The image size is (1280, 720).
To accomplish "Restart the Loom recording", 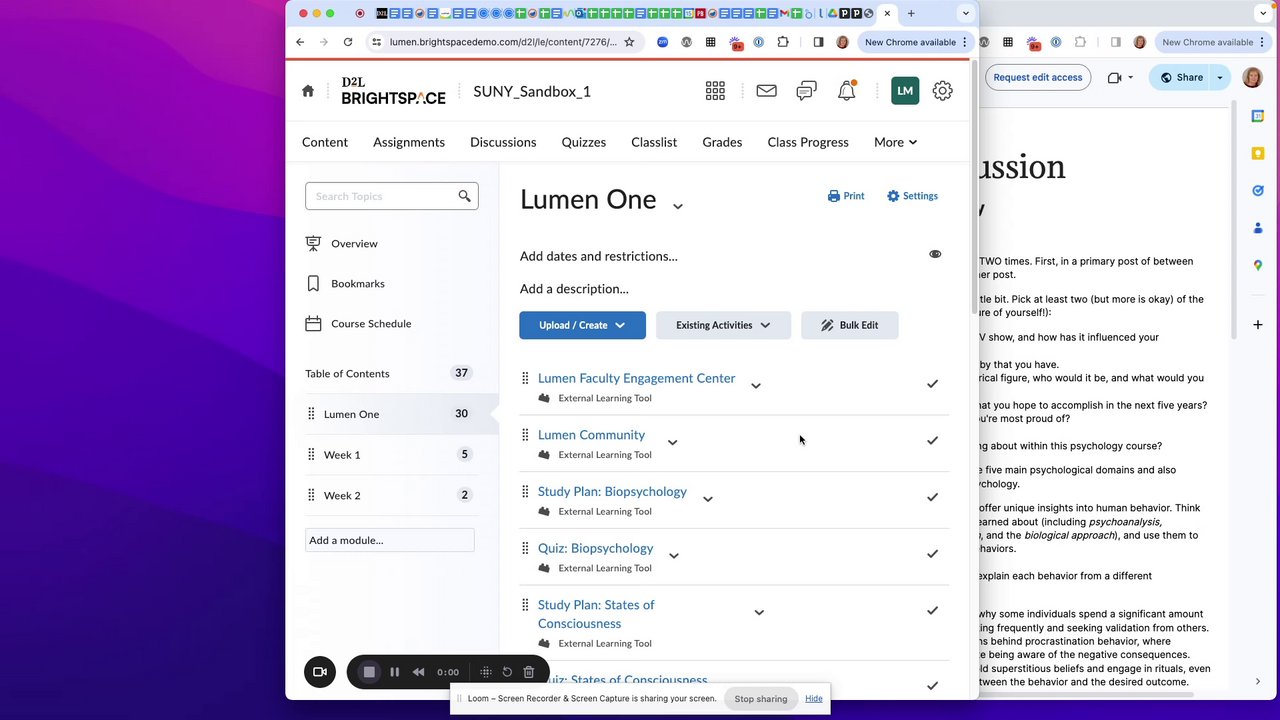I will [507, 672].
